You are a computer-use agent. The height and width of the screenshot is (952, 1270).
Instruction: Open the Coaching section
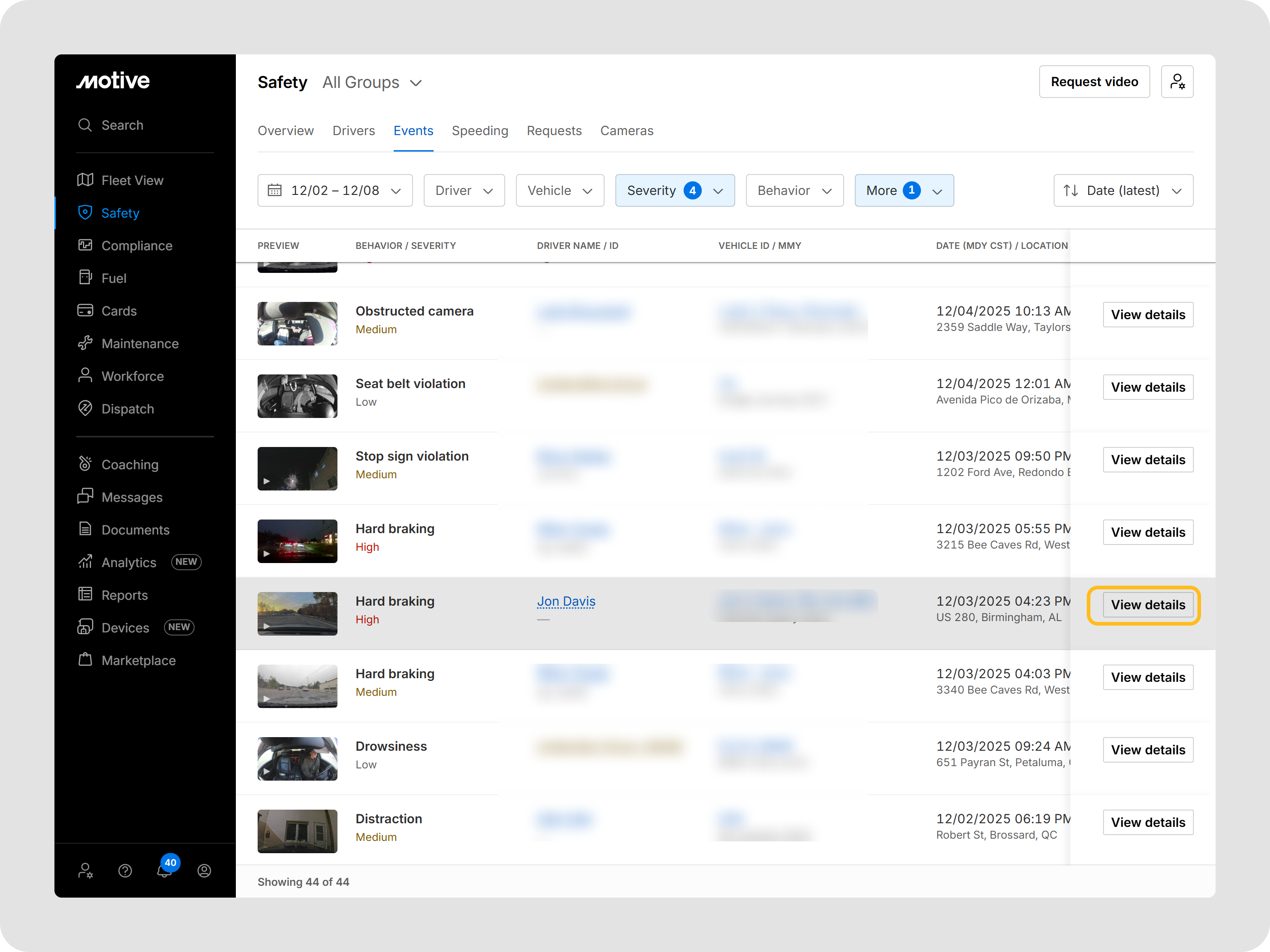[x=130, y=464]
